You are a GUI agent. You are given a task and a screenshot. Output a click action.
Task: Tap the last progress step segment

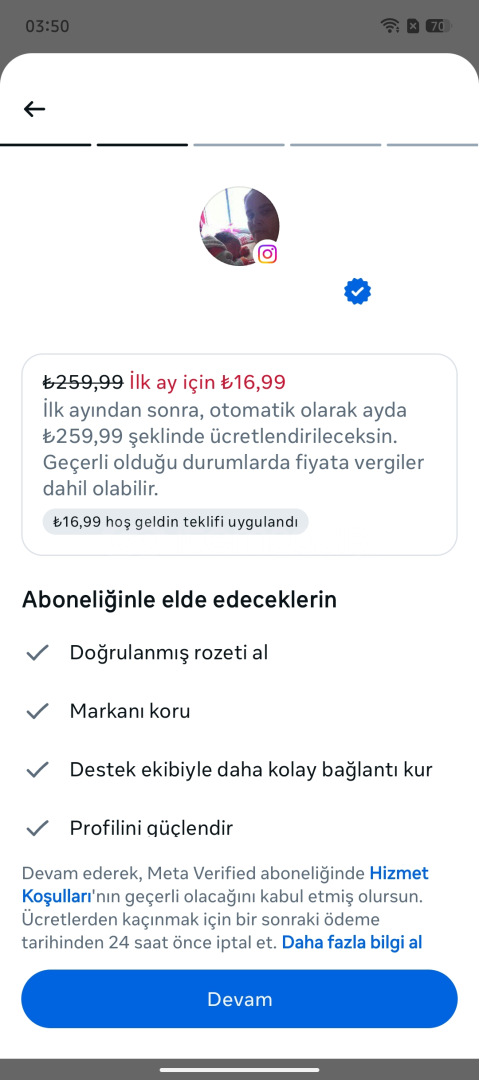tap(433, 145)
